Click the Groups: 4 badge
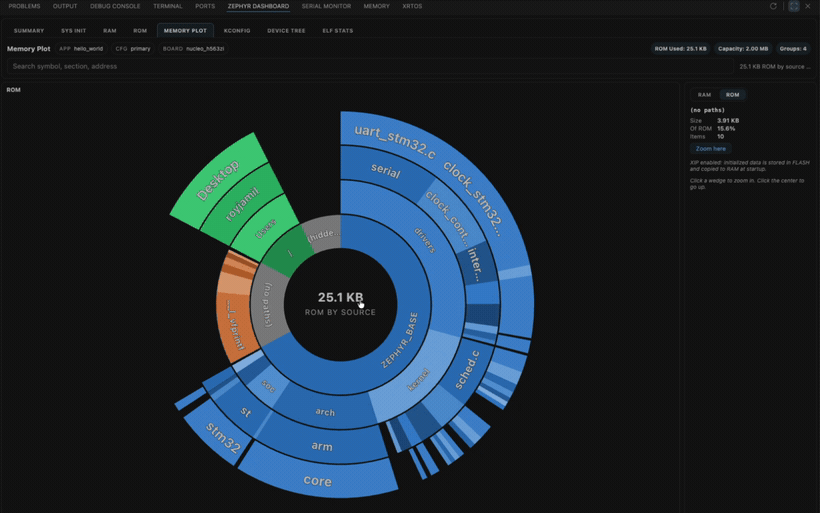The image size is (820, 513). tap(793, 49)
